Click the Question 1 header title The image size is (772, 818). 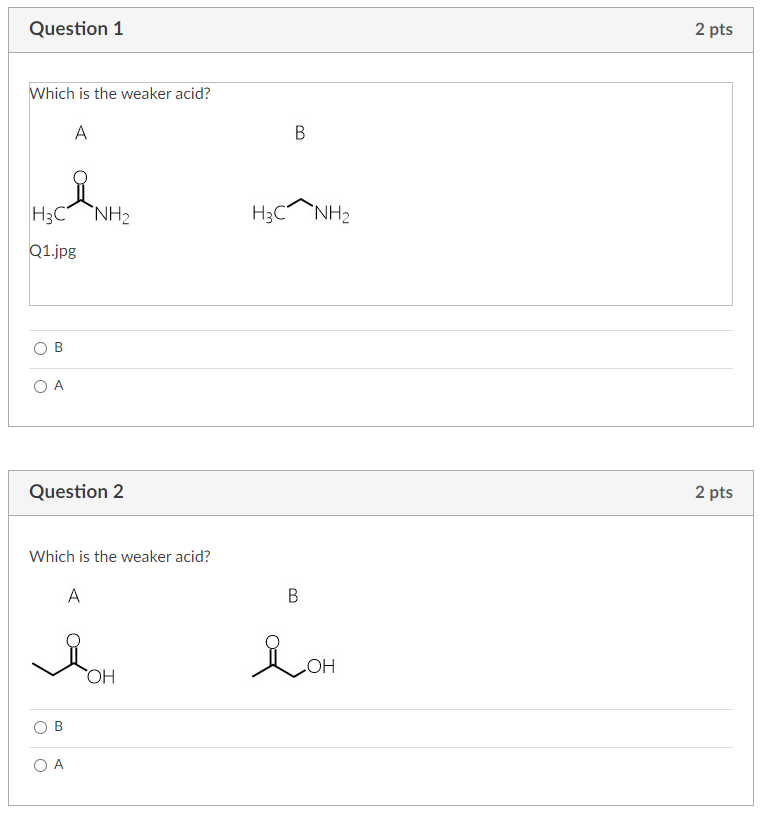[x=76, y=29]
